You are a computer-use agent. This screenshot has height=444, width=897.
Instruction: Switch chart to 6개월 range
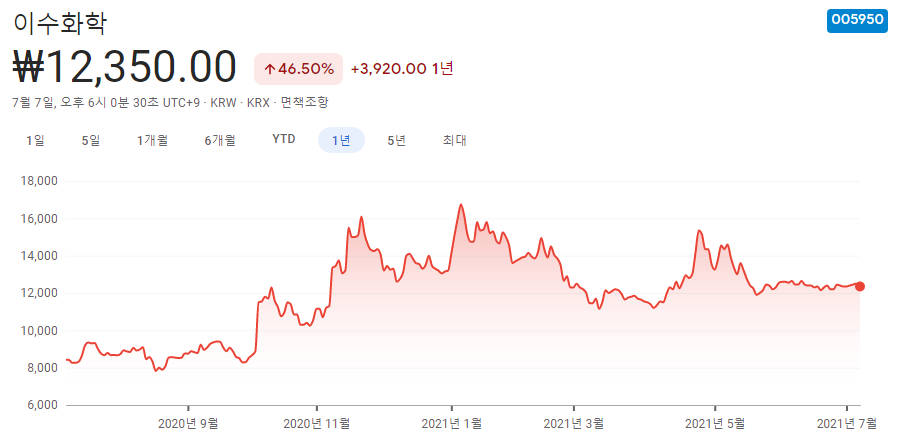(220, 140)
